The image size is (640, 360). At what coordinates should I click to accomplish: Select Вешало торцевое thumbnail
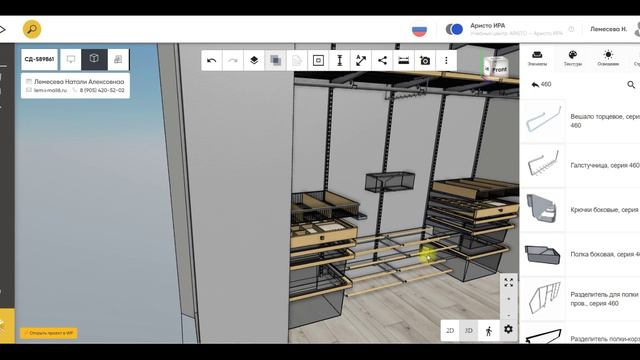543,121
